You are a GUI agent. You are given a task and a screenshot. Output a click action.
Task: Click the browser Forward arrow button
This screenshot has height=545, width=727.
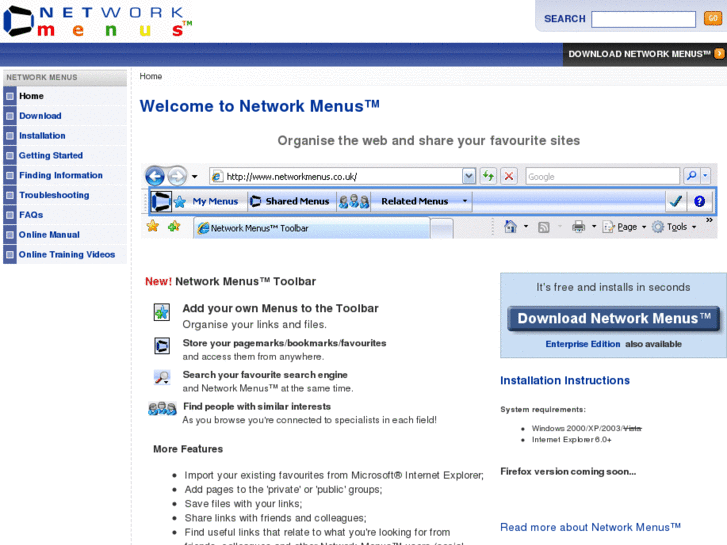coord(177,176)
